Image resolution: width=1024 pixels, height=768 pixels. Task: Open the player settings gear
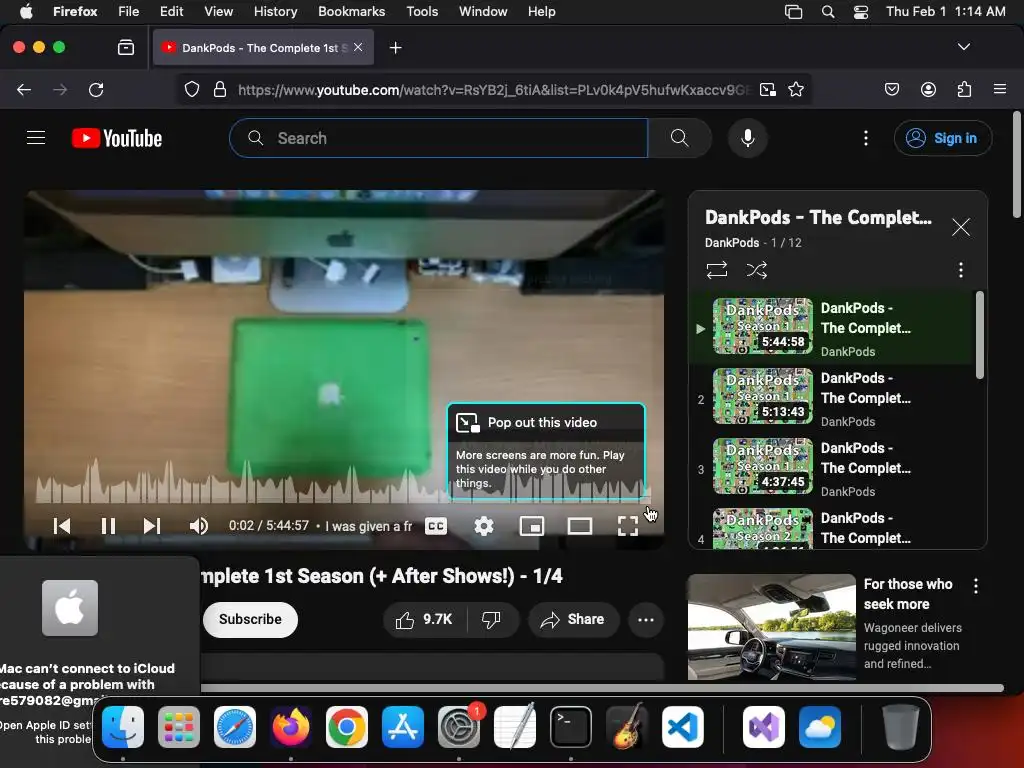click(x=484, y=526)
